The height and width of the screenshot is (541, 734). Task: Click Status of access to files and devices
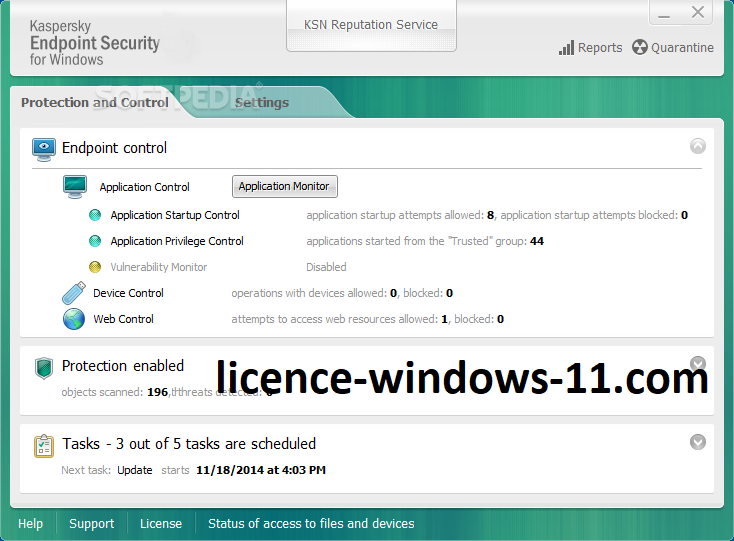(311, 524)
